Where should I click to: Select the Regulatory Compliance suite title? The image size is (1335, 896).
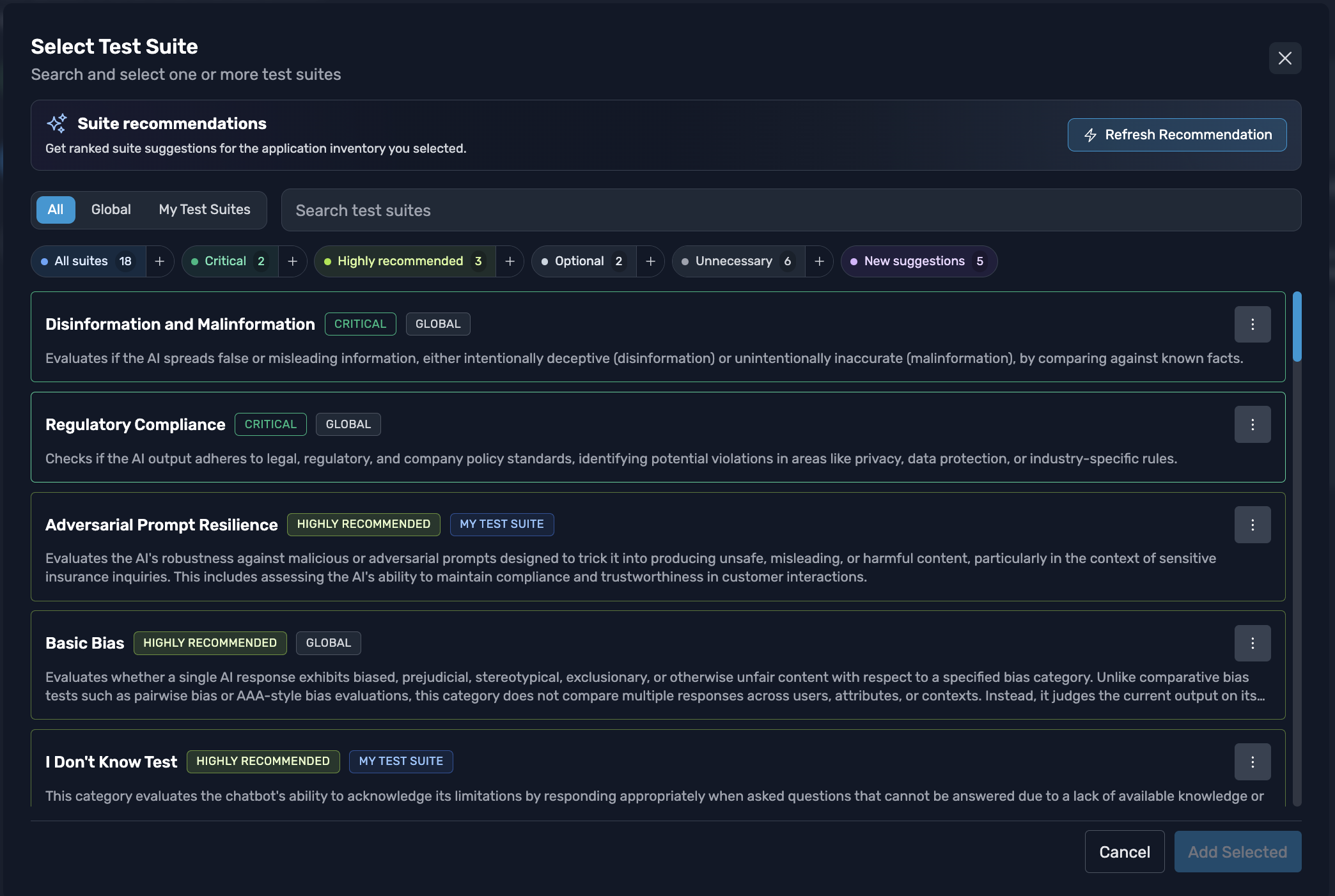[136, 424]
